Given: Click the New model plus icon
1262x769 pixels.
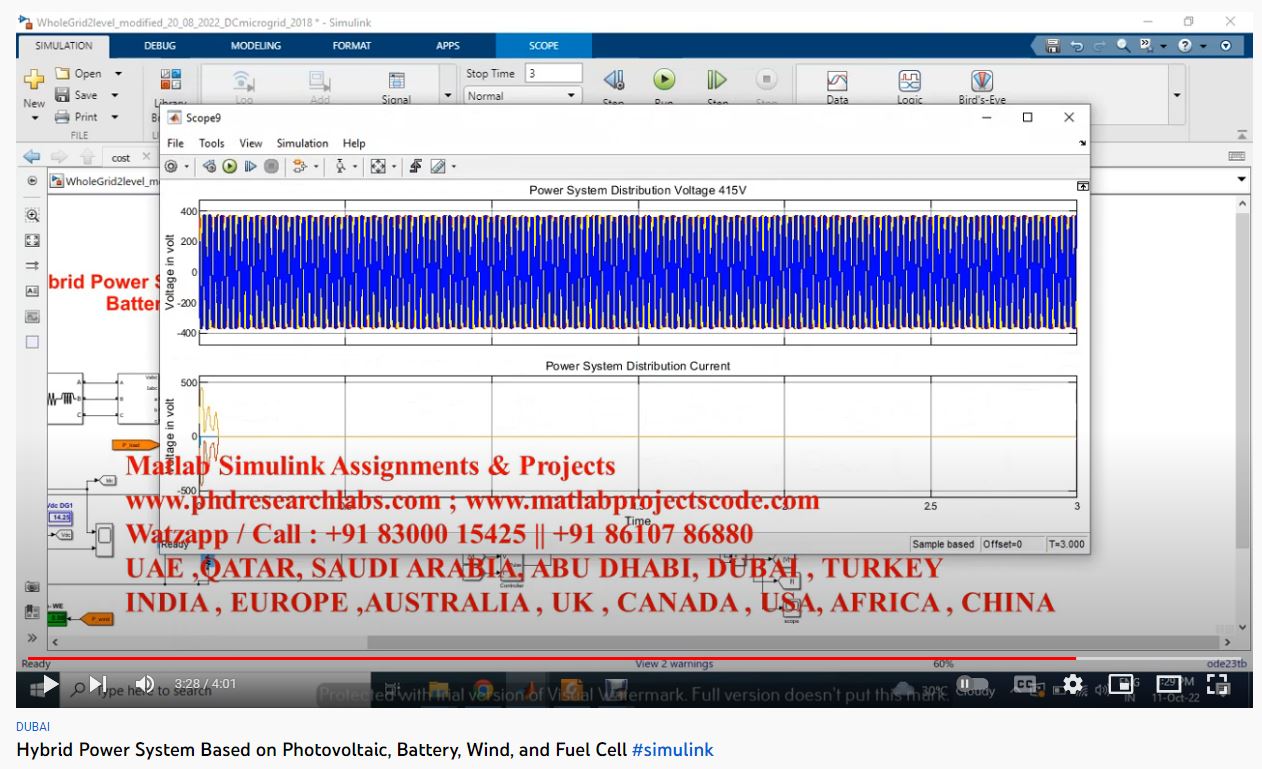Looking at the screenshot, I should pyautogui.click(x=34, y=80).
